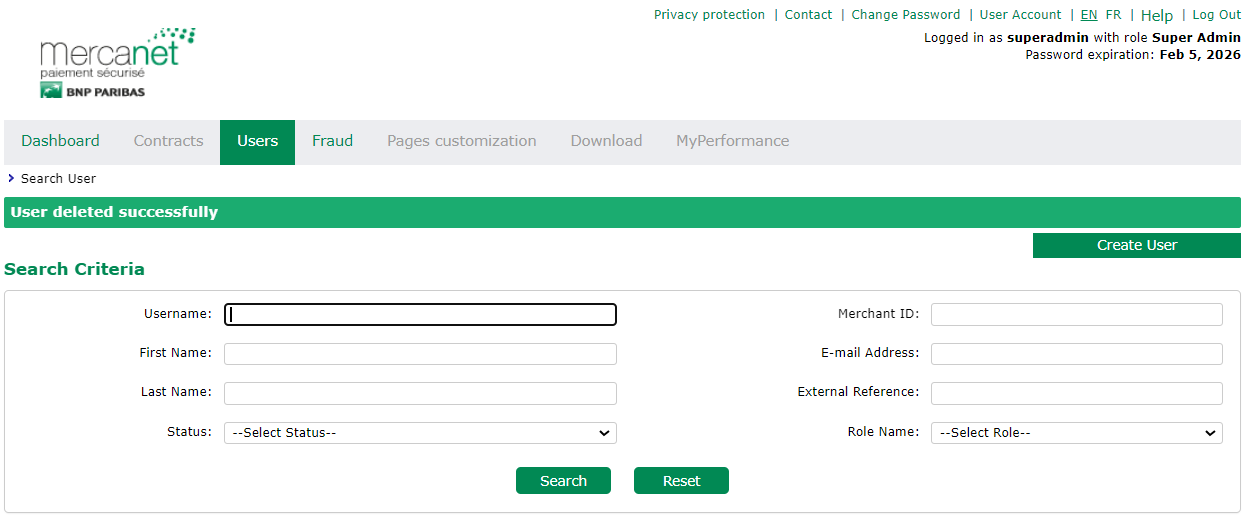The height and width of the screenshot is (519, 1247).
Task: Click the breadcrumb arrow before Search User
Action: [x=11, y=179]
